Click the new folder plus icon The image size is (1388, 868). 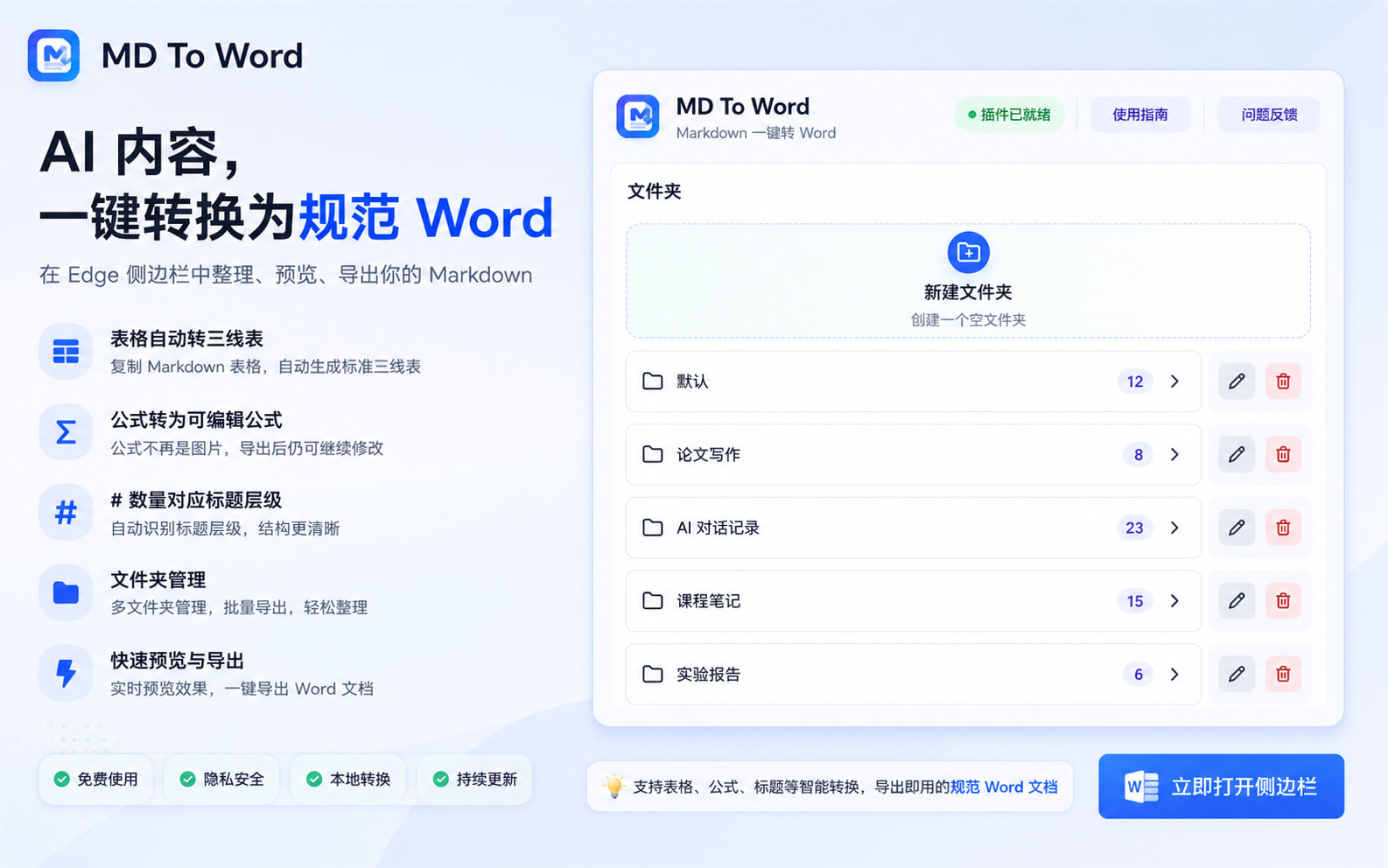968,253
